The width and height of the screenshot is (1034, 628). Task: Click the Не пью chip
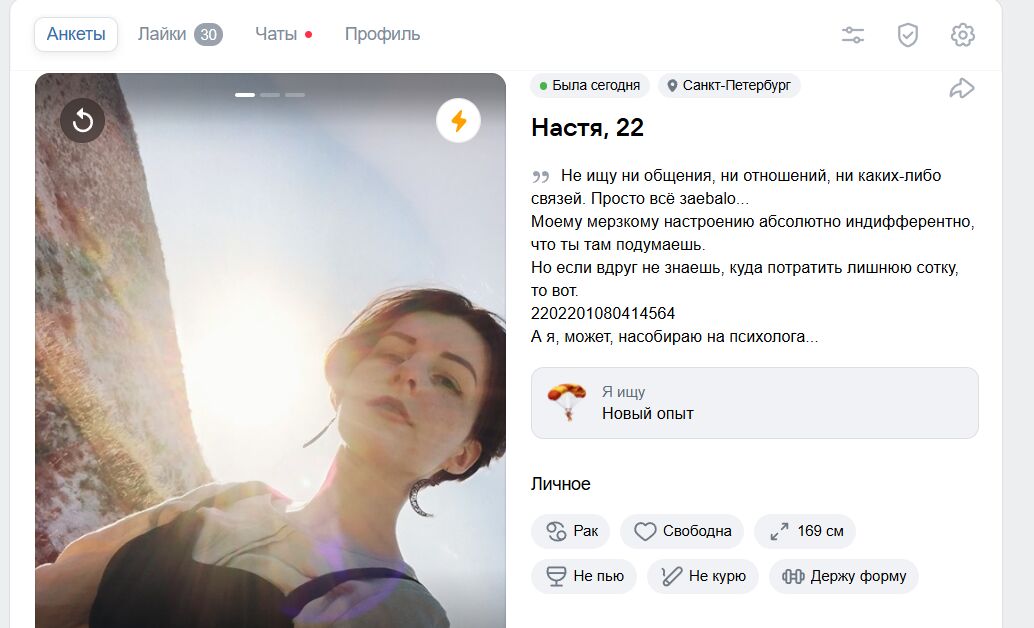pos(583,576)
